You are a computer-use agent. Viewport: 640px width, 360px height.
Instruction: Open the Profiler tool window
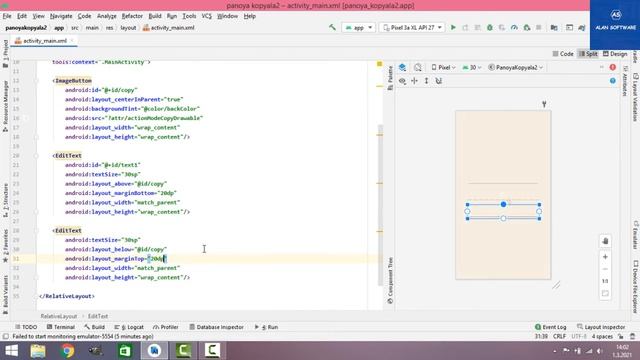point(166,327)
